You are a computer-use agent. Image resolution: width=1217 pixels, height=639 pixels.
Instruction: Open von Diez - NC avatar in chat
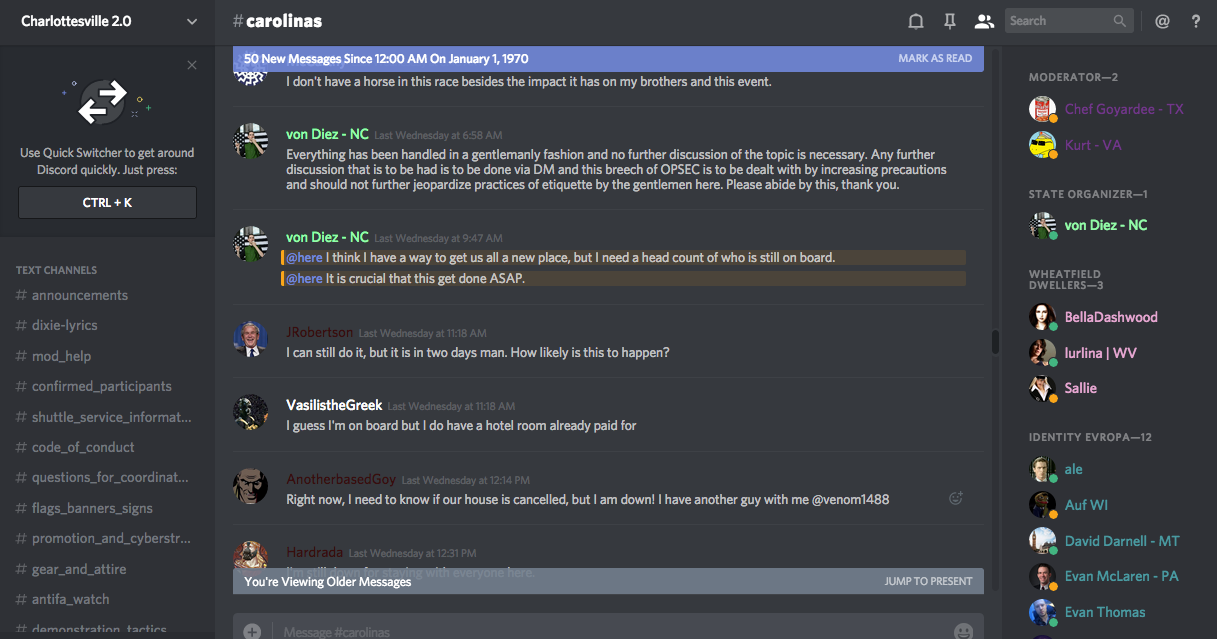coord(250,142)
